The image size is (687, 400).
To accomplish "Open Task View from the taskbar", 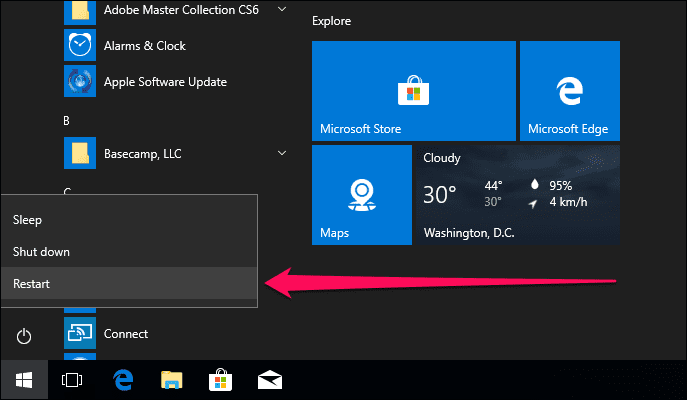I will (x=72, y=380).
